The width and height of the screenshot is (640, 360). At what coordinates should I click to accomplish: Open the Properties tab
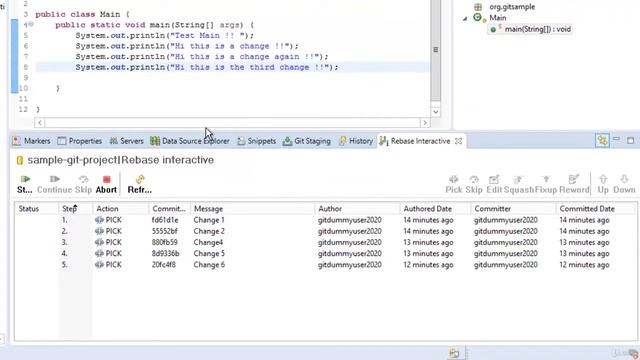[x=80, y=141]
